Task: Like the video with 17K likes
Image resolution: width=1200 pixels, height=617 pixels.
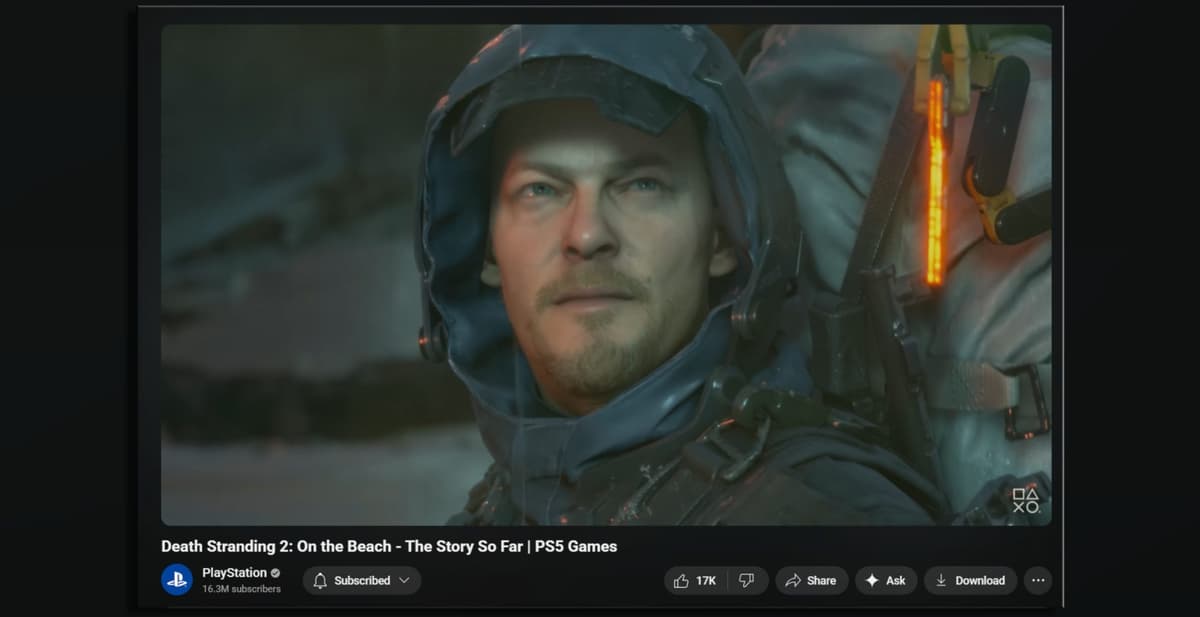Action: (695, 580)
